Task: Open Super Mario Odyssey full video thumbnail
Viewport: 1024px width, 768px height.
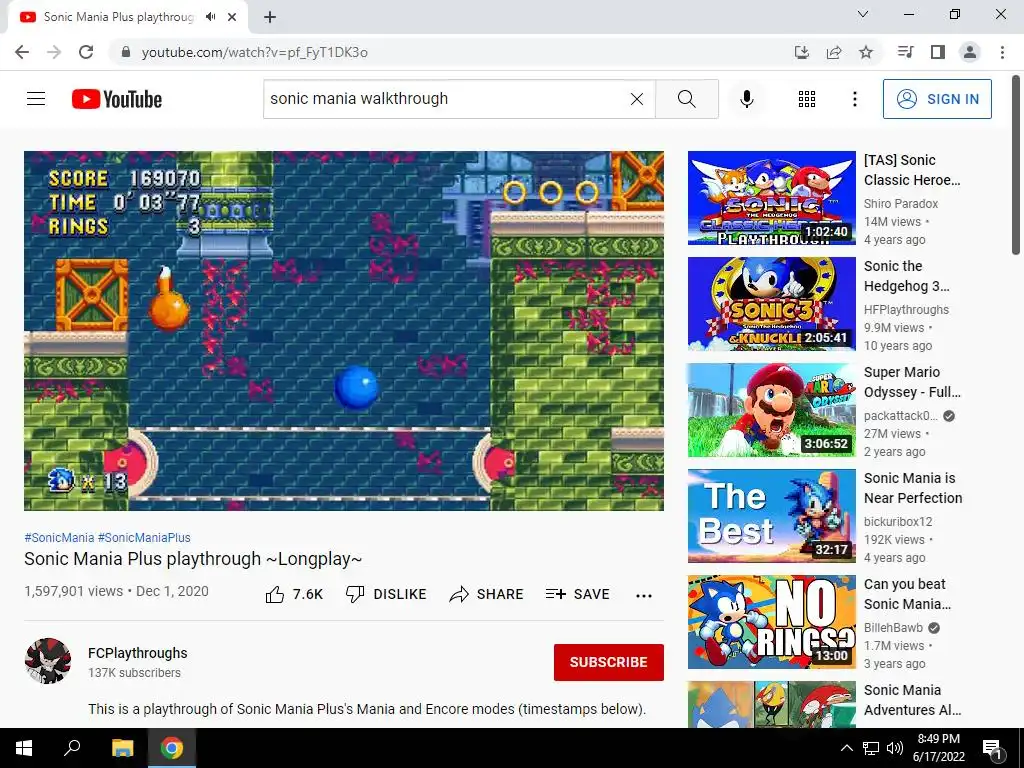Action: (771, 409)
